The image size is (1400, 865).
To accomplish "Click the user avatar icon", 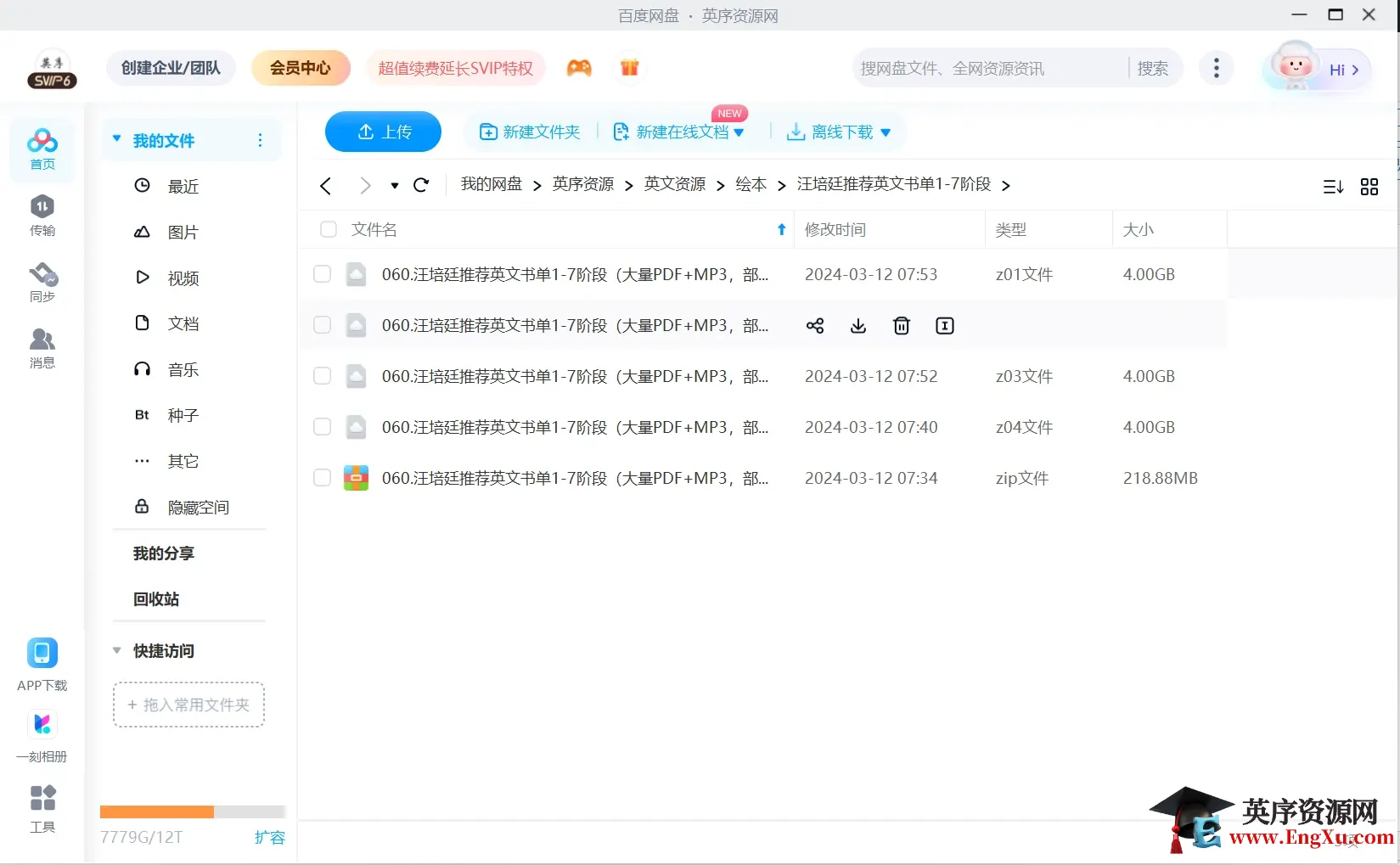I will click(1294, 67).
